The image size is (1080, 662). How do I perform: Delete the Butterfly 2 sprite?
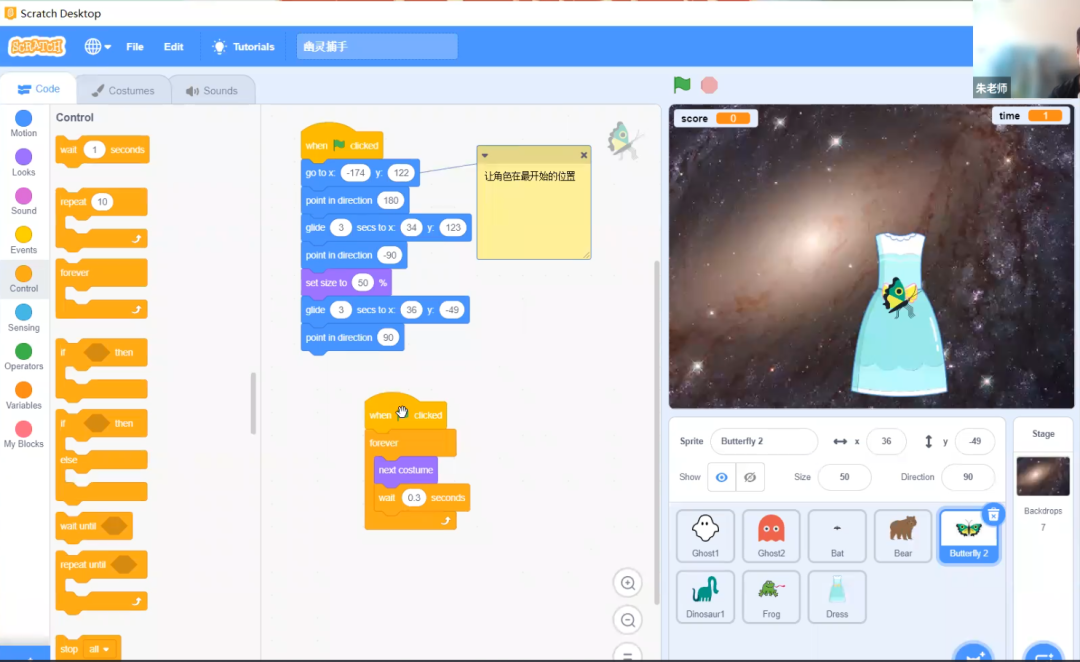point(992,514)
